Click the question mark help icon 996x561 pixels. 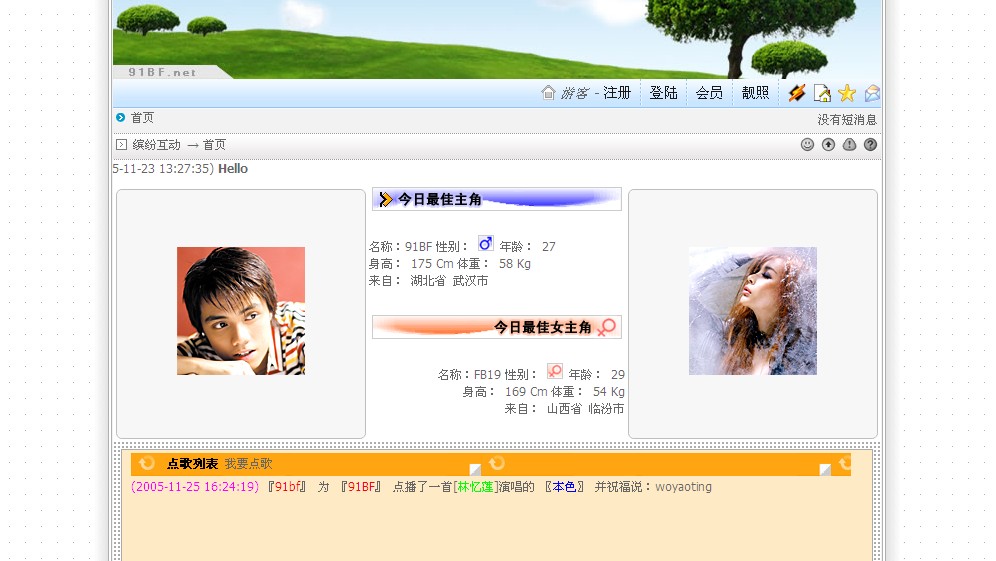tap(870, 144)
